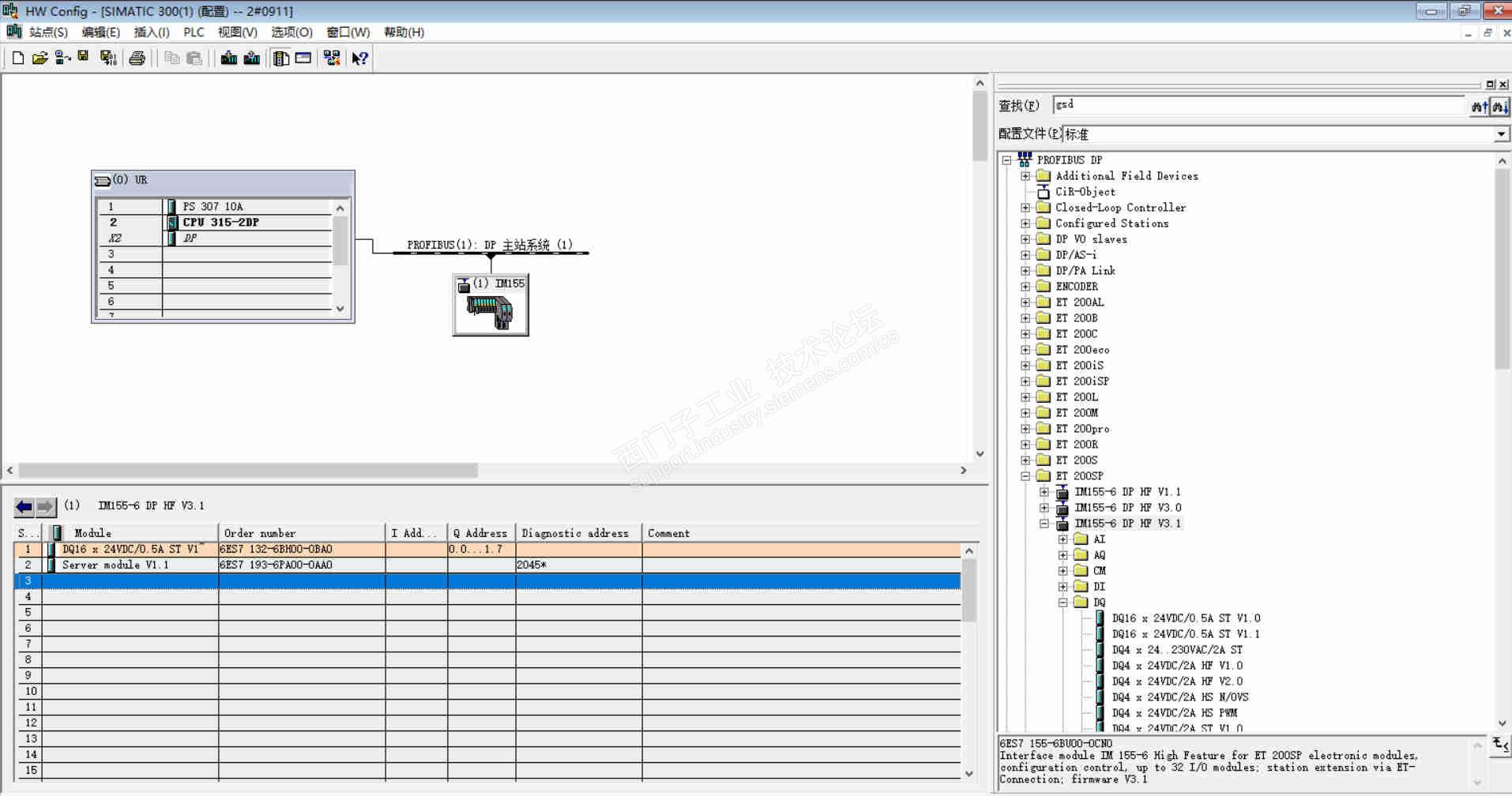Open the 视图(V) menu
Image resolution: width=1512 pixels, height=796 pixels.
(x=238, y=32)
